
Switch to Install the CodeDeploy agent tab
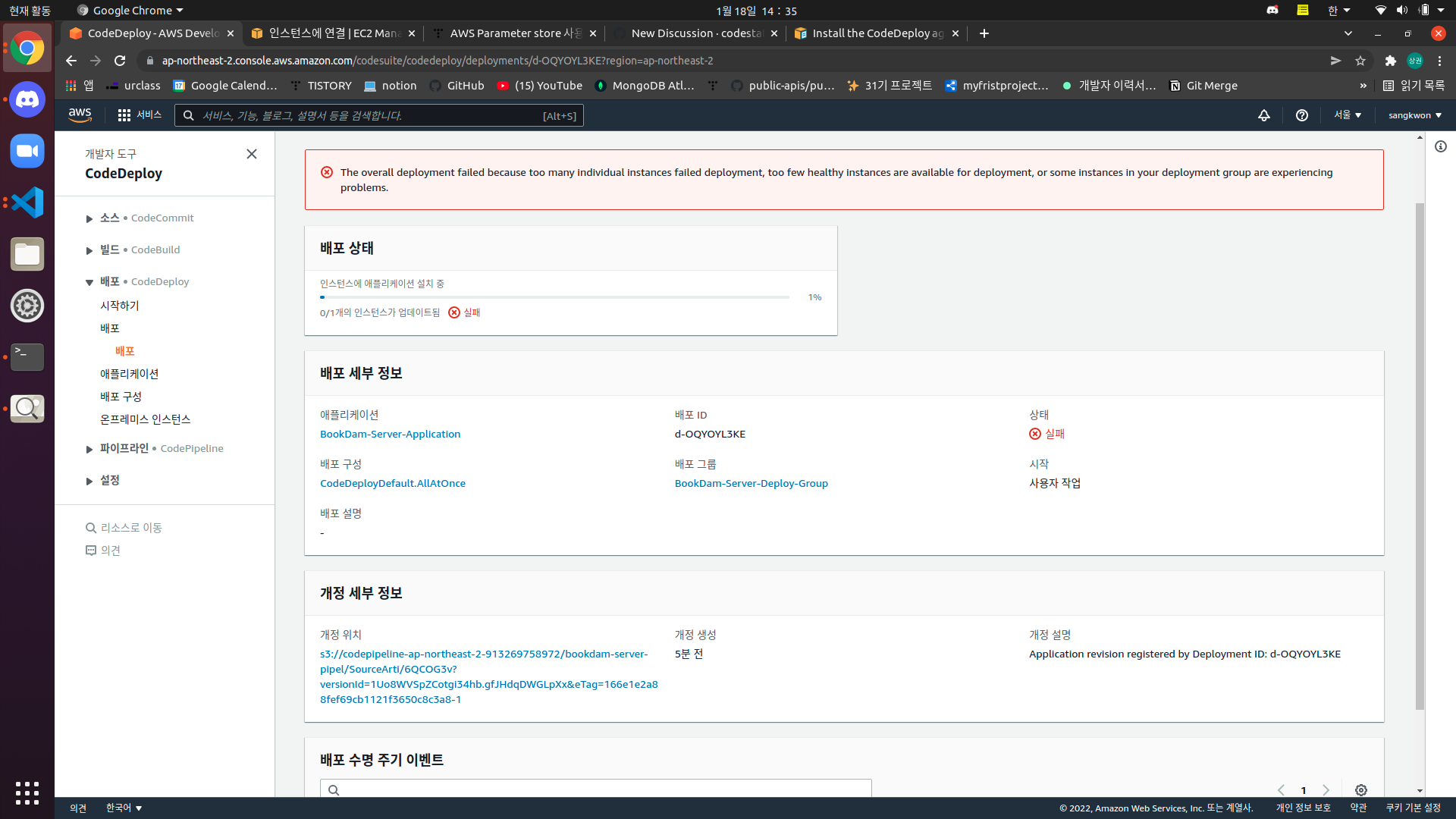coord(877,33)
